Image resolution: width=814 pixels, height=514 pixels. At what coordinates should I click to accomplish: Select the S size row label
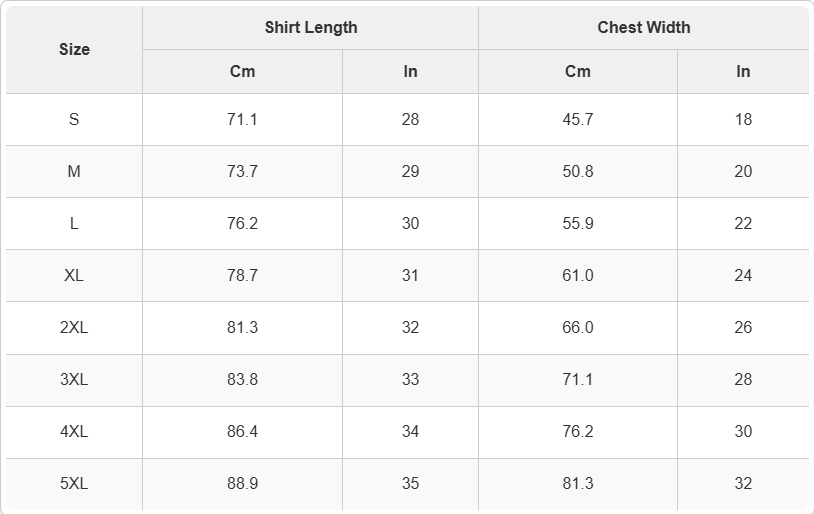coord(74,119)
